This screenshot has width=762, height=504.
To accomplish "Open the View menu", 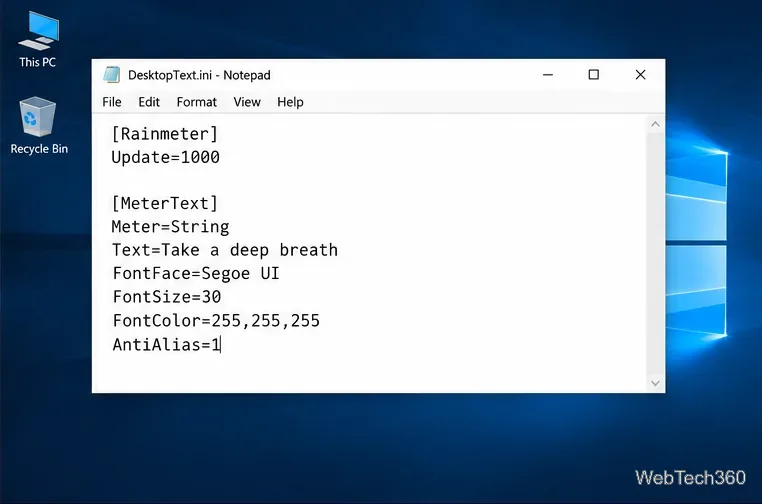I will point(247,102).
